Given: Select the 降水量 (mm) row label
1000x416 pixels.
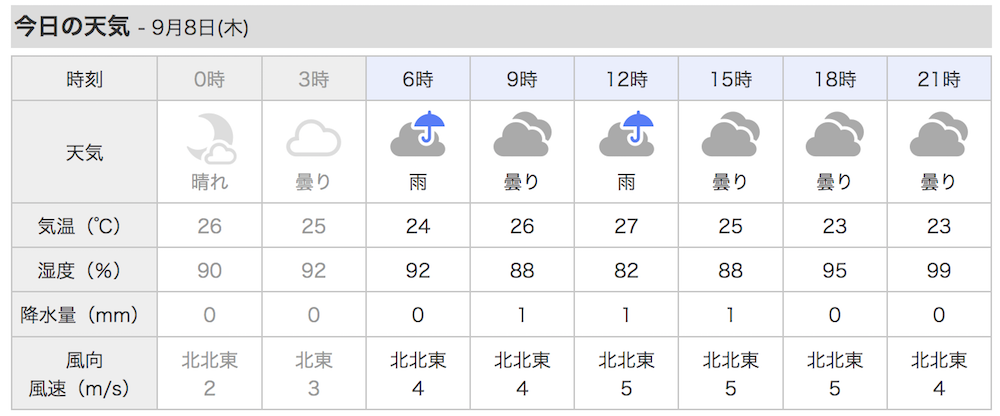Looking at the screenshot, I should coord(84,315).
